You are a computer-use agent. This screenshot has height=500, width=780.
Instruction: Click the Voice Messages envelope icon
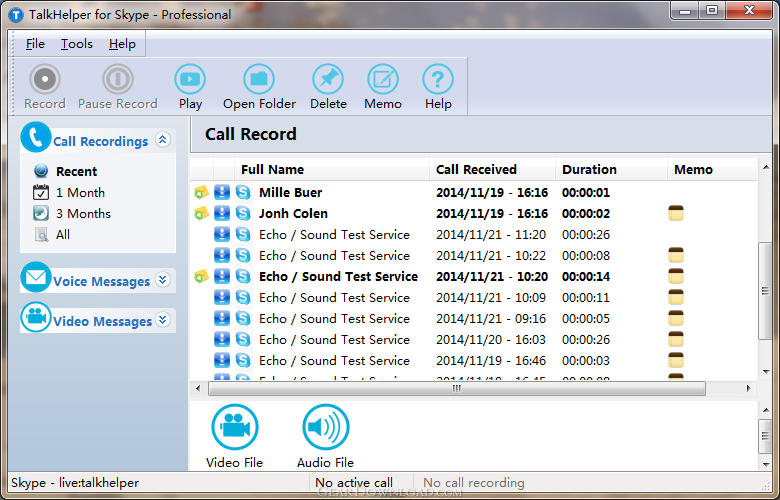[36, 277]
